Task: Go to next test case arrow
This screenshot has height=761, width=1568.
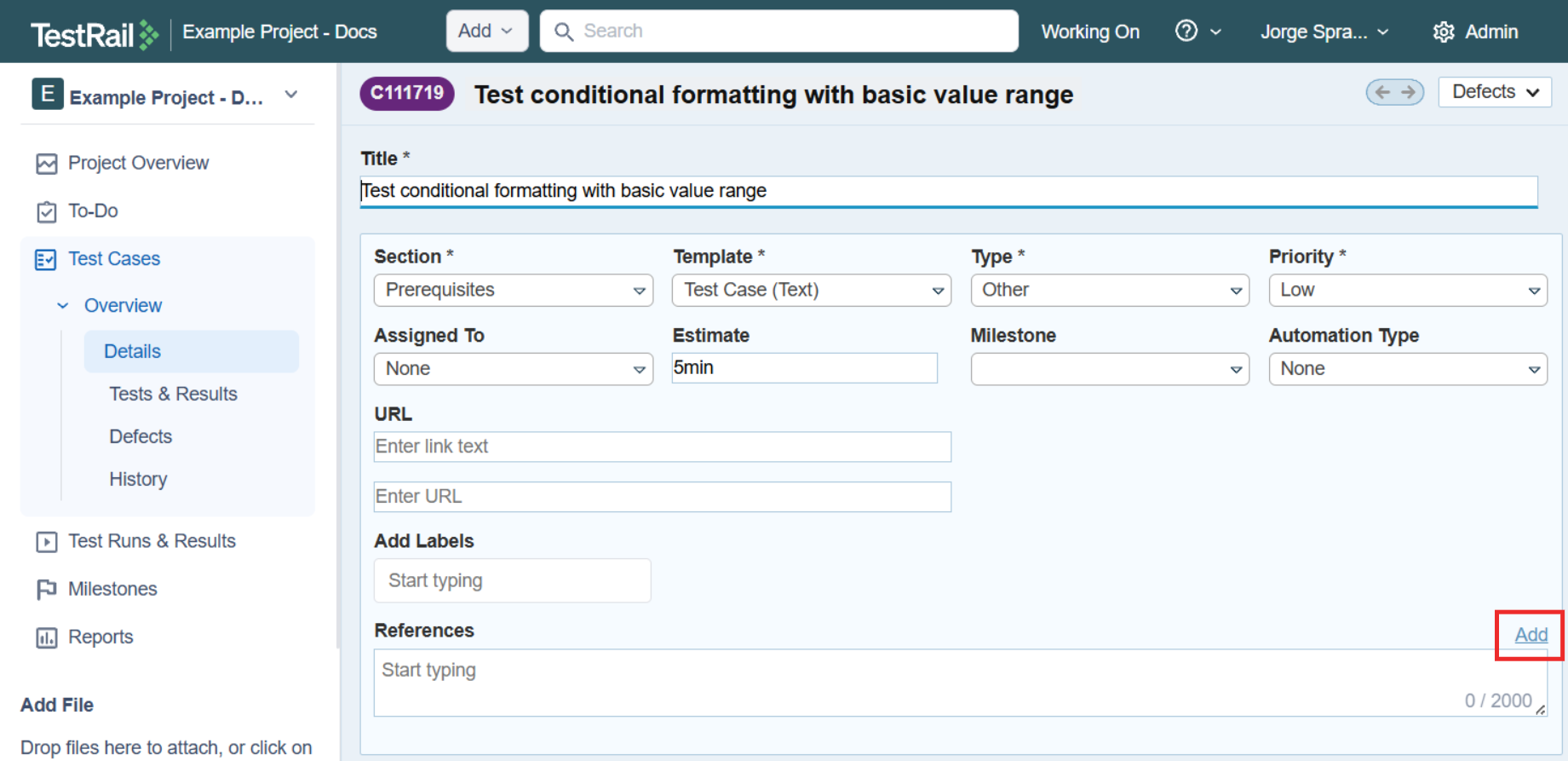Action: click(x=1409, y=92)
